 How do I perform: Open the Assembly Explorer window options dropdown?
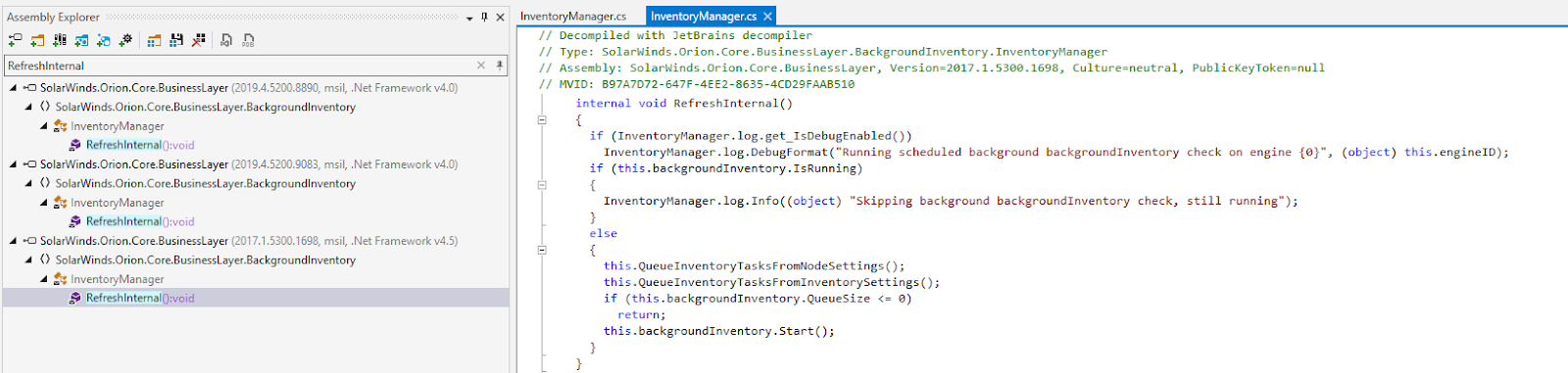469,18
